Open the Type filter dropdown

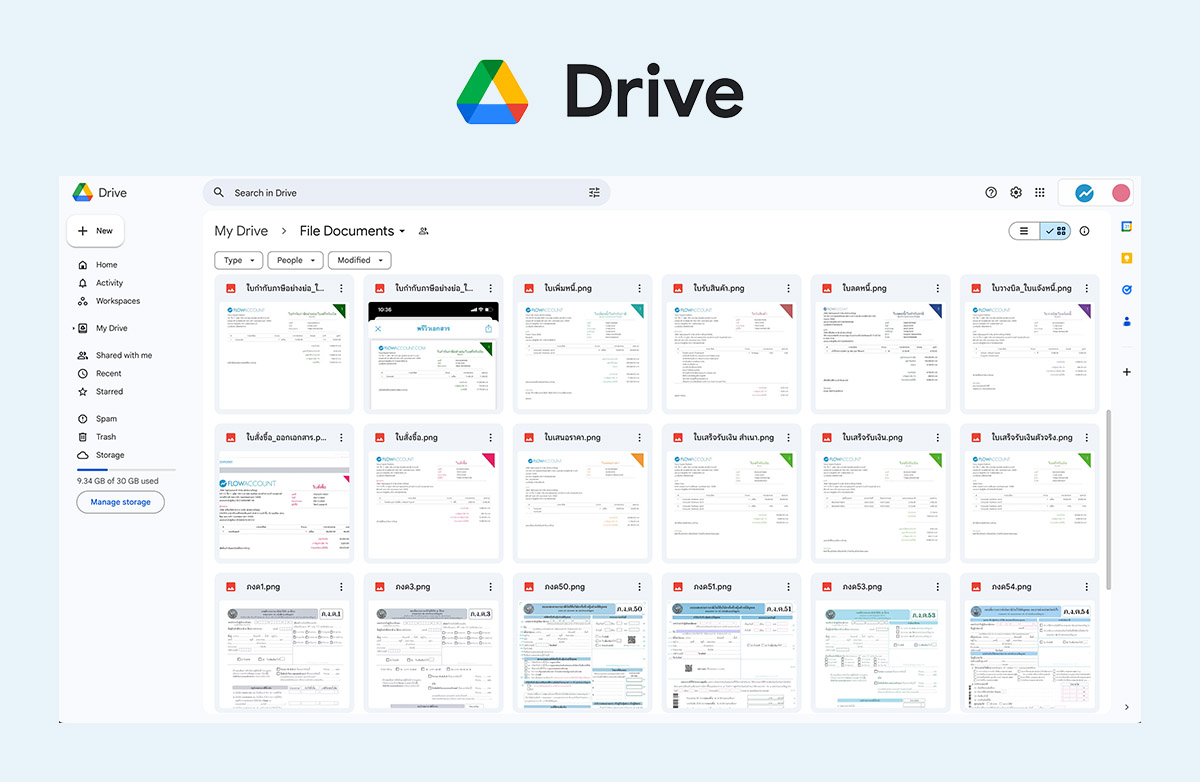tap(239, 260)
